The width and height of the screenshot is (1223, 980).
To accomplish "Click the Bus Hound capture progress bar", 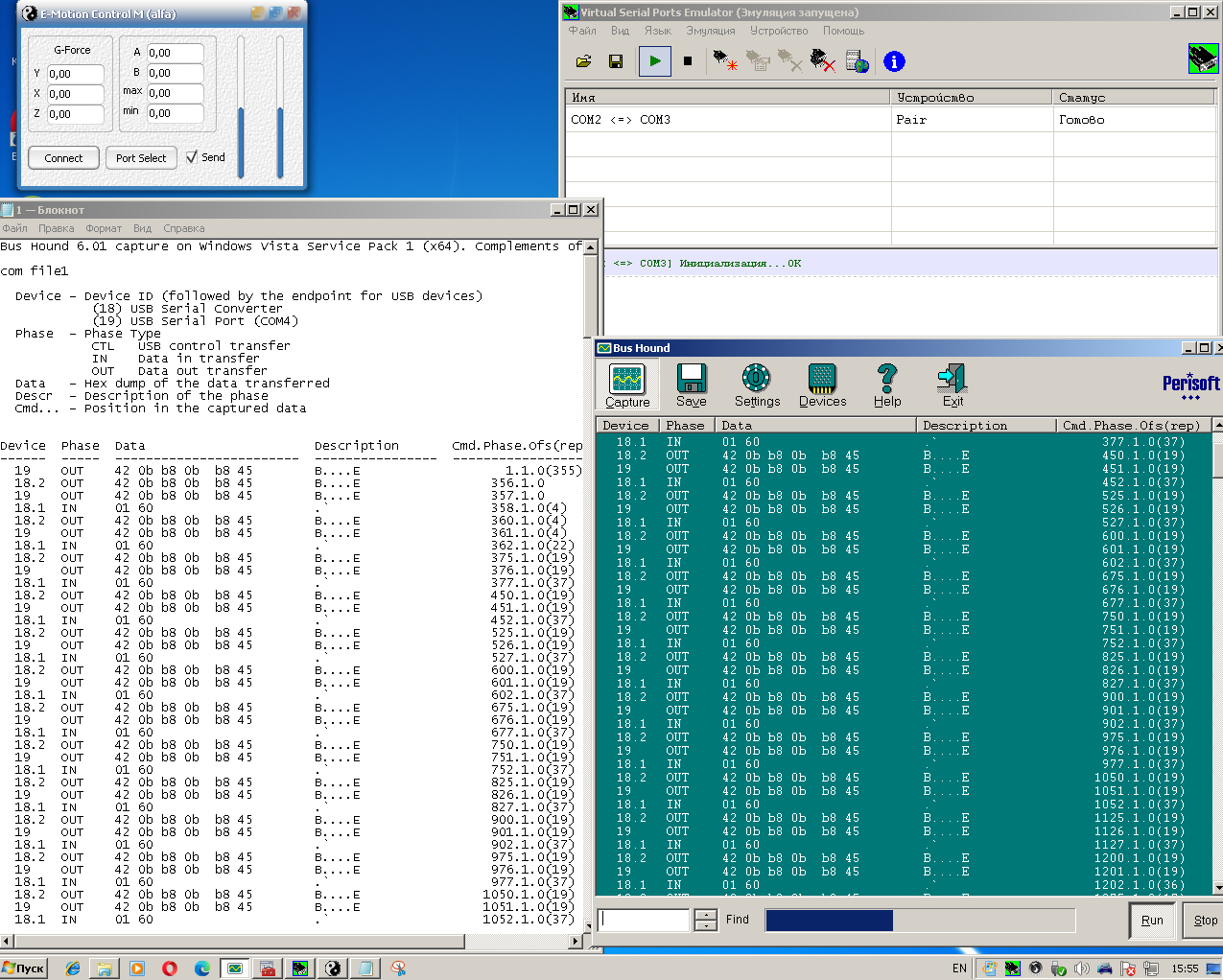I will coord(920,921).
